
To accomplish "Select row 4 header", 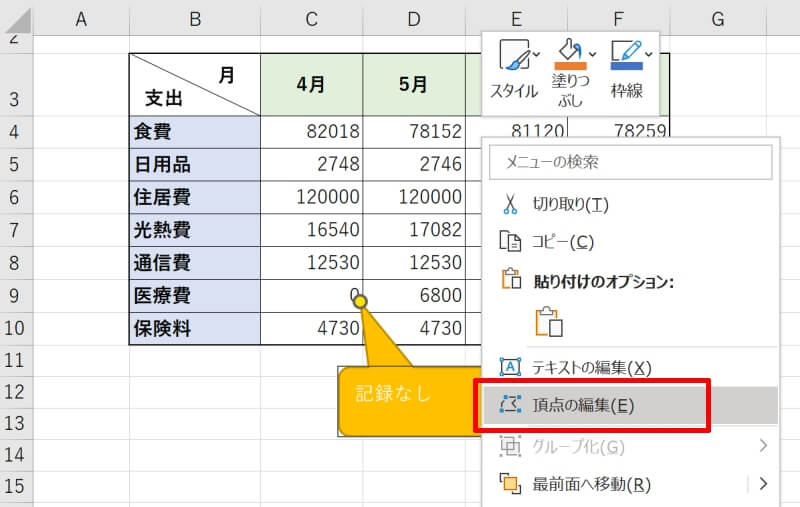I will pos(16,132).
